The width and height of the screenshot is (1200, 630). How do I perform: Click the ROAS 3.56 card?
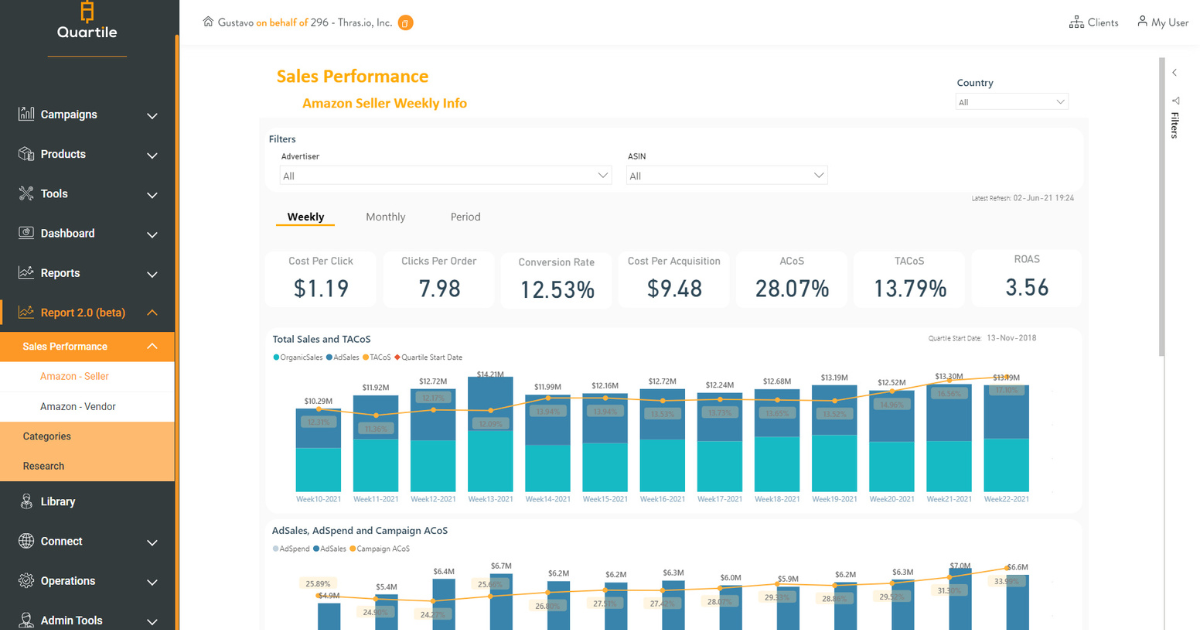pyautogui.click(x=1027, y=278)
